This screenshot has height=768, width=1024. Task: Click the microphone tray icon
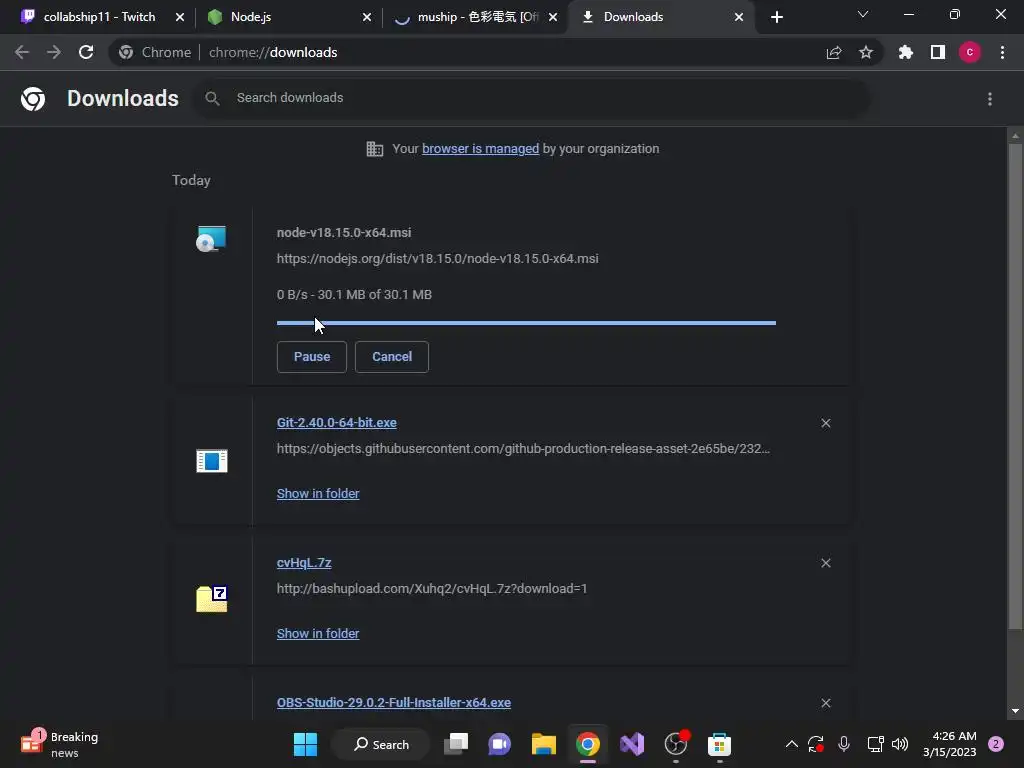click(x=844, y=744)
